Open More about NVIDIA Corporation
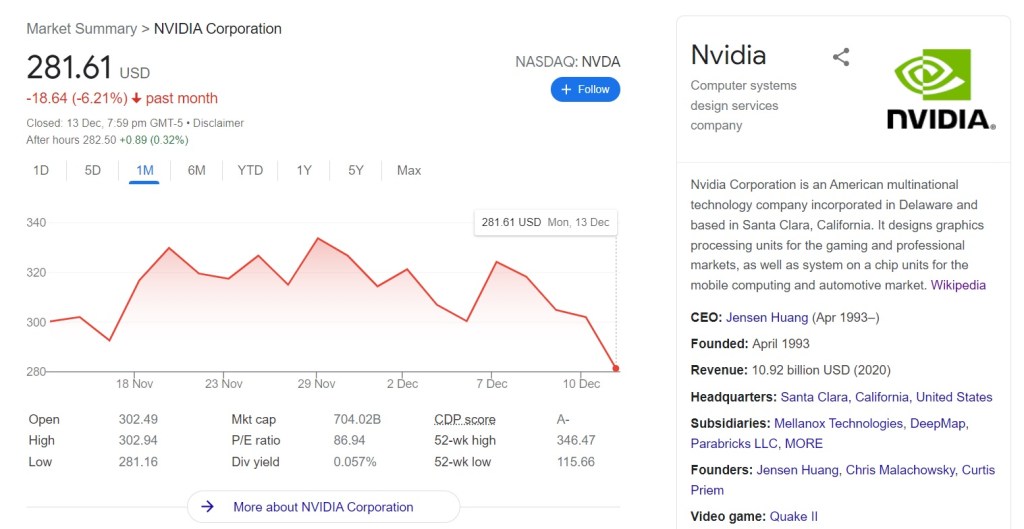 323,507
